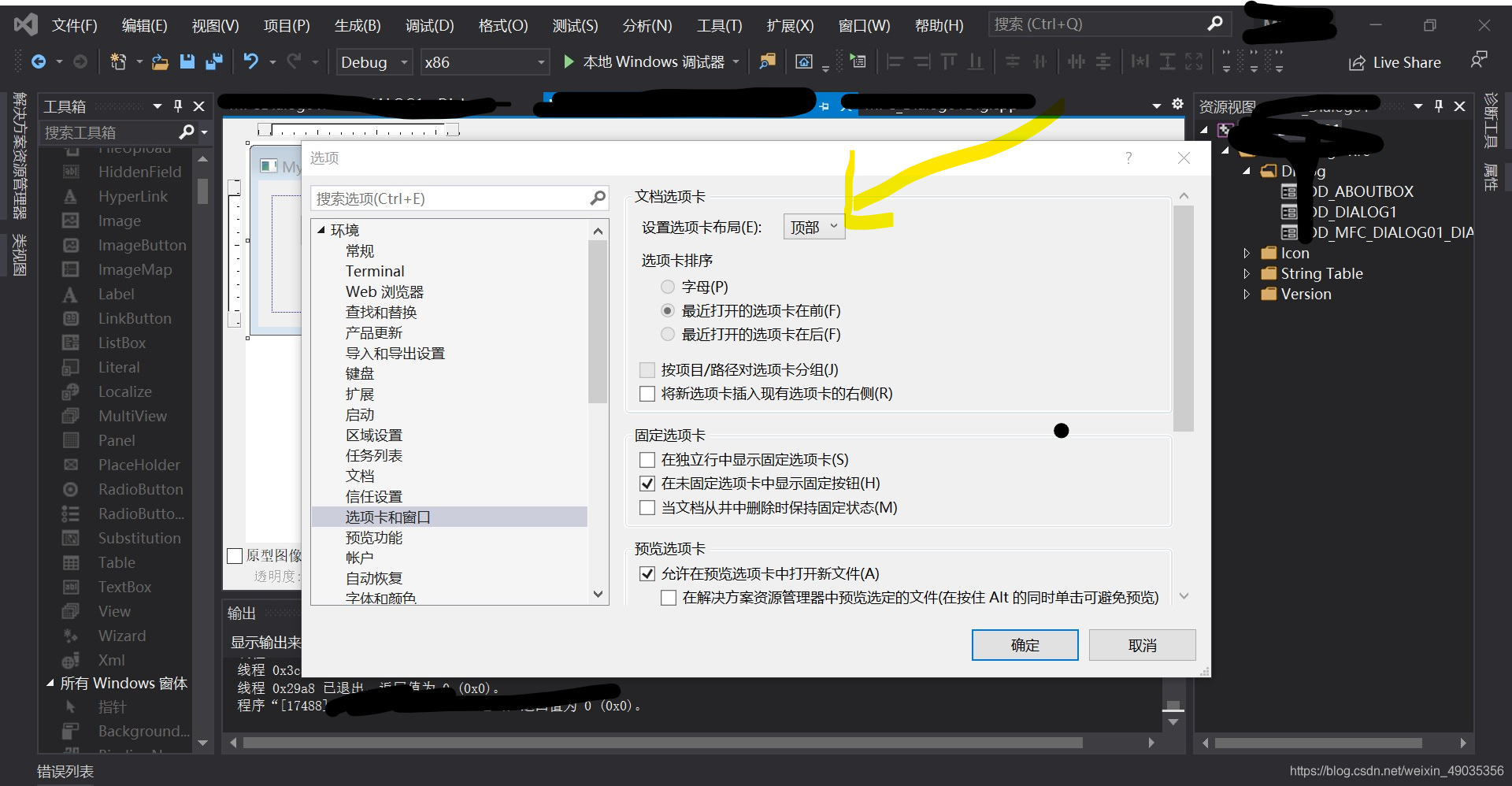Click the output panel horizontal scrollbar
The image size is (1512, 786).
point(662,743)
